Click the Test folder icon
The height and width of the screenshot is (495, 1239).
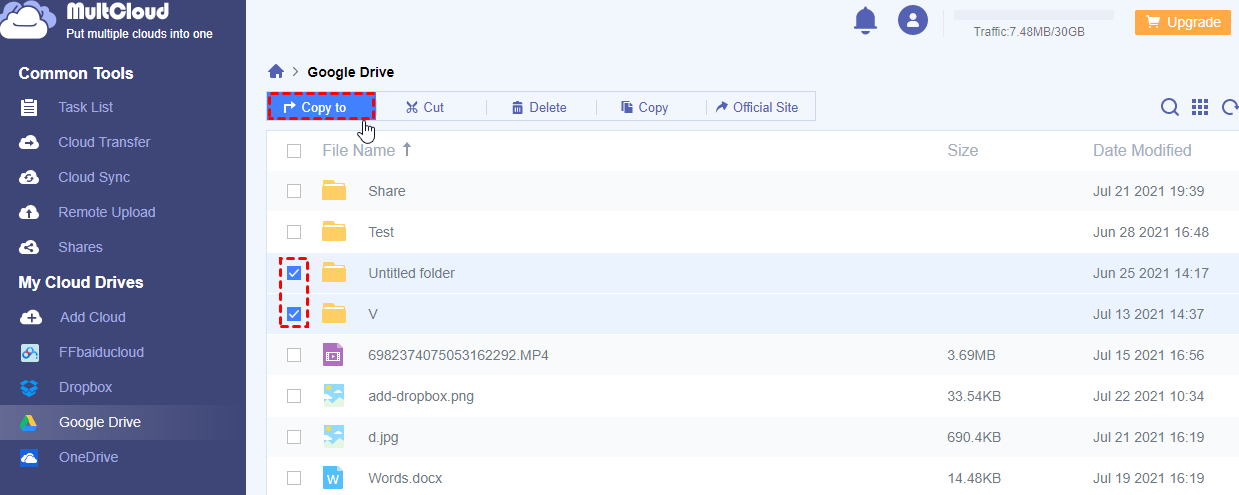[x=334, y=232]
